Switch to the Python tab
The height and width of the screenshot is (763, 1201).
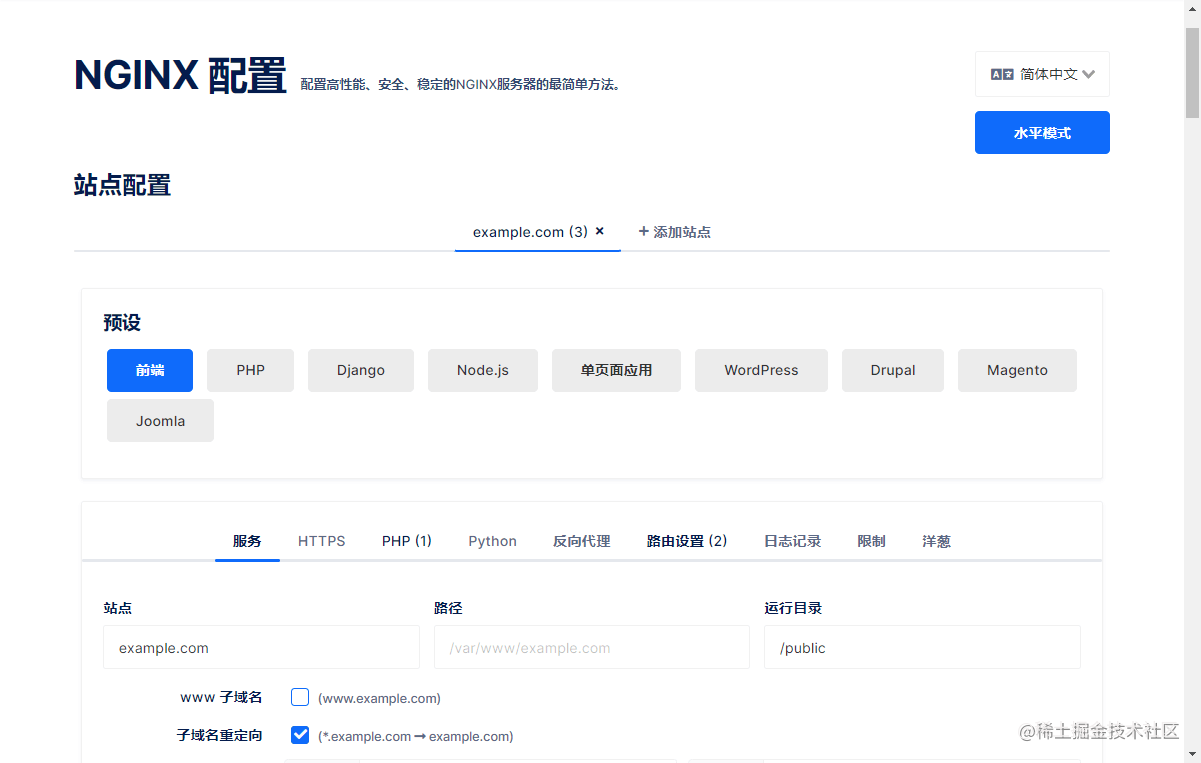click(492, 541)
